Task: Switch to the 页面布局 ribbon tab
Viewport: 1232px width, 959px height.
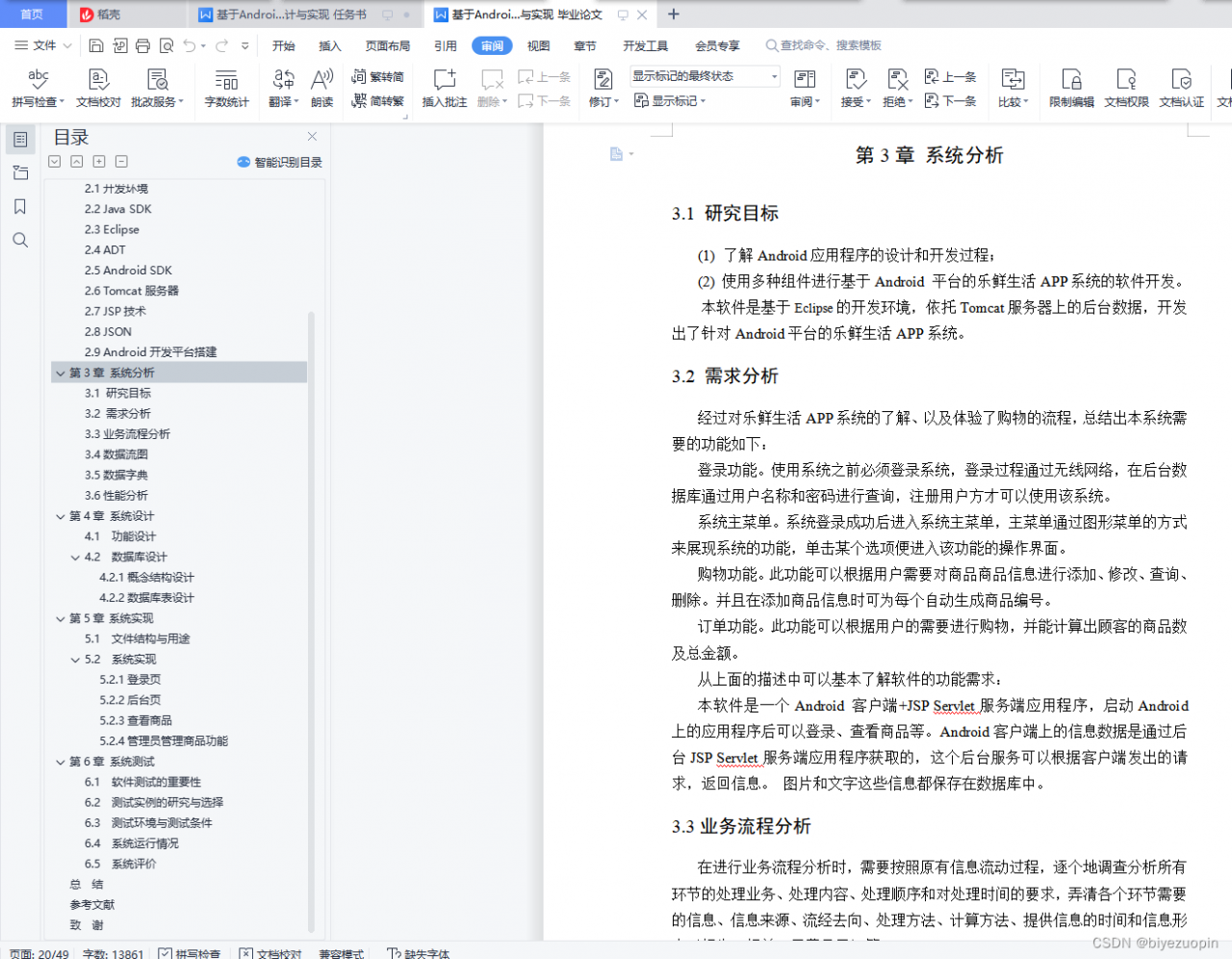Action: [x=388, y=45]
